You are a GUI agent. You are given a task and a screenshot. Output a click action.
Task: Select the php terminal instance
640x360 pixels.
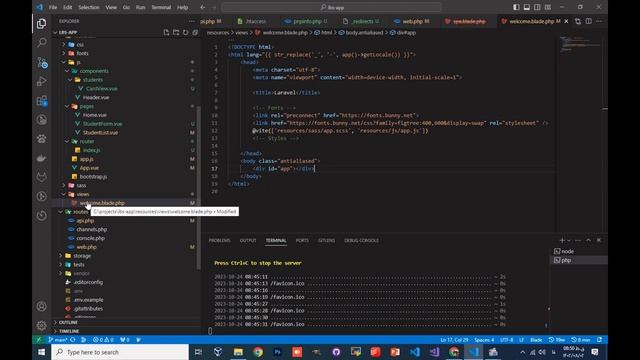coord(580,260)
